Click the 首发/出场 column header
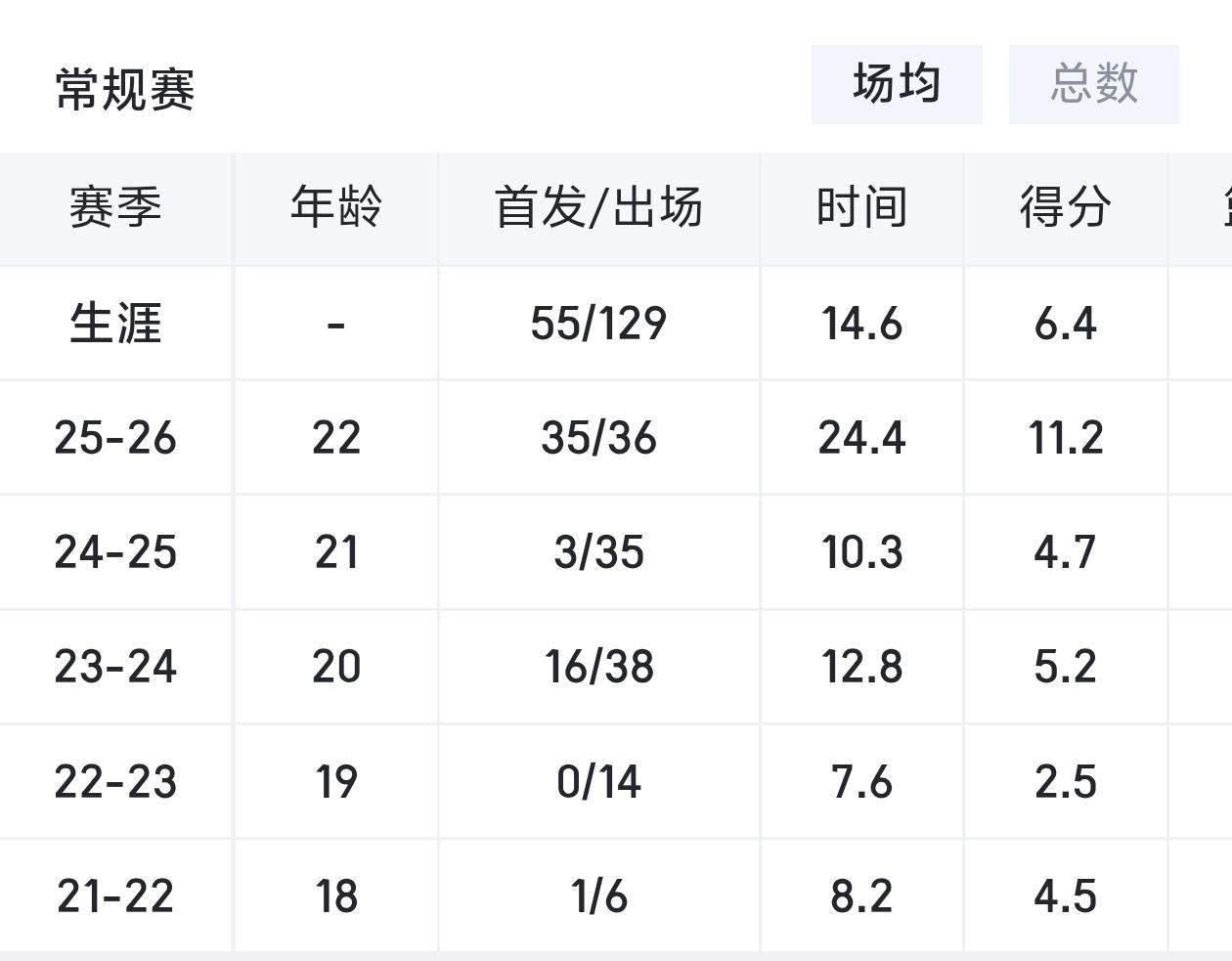 pos(599,208)
